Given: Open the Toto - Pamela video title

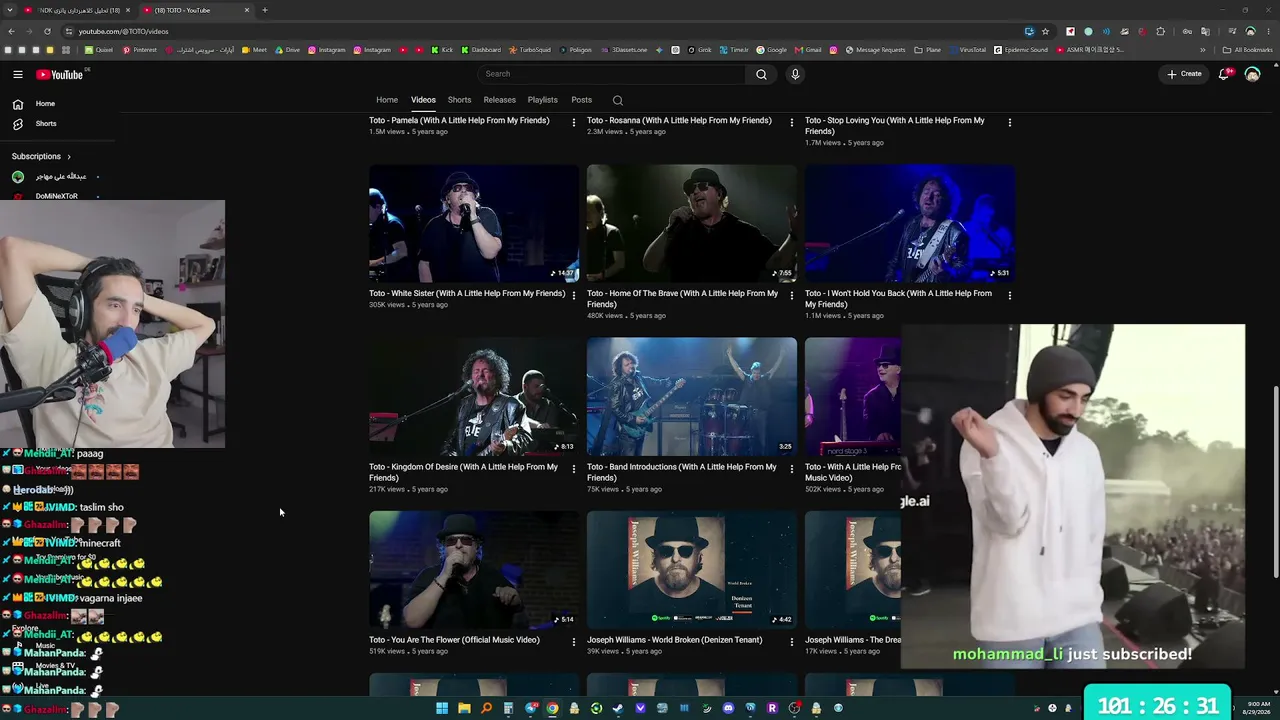Looking at the screenshot, I should pyautogui.click(x=459, y=120).
